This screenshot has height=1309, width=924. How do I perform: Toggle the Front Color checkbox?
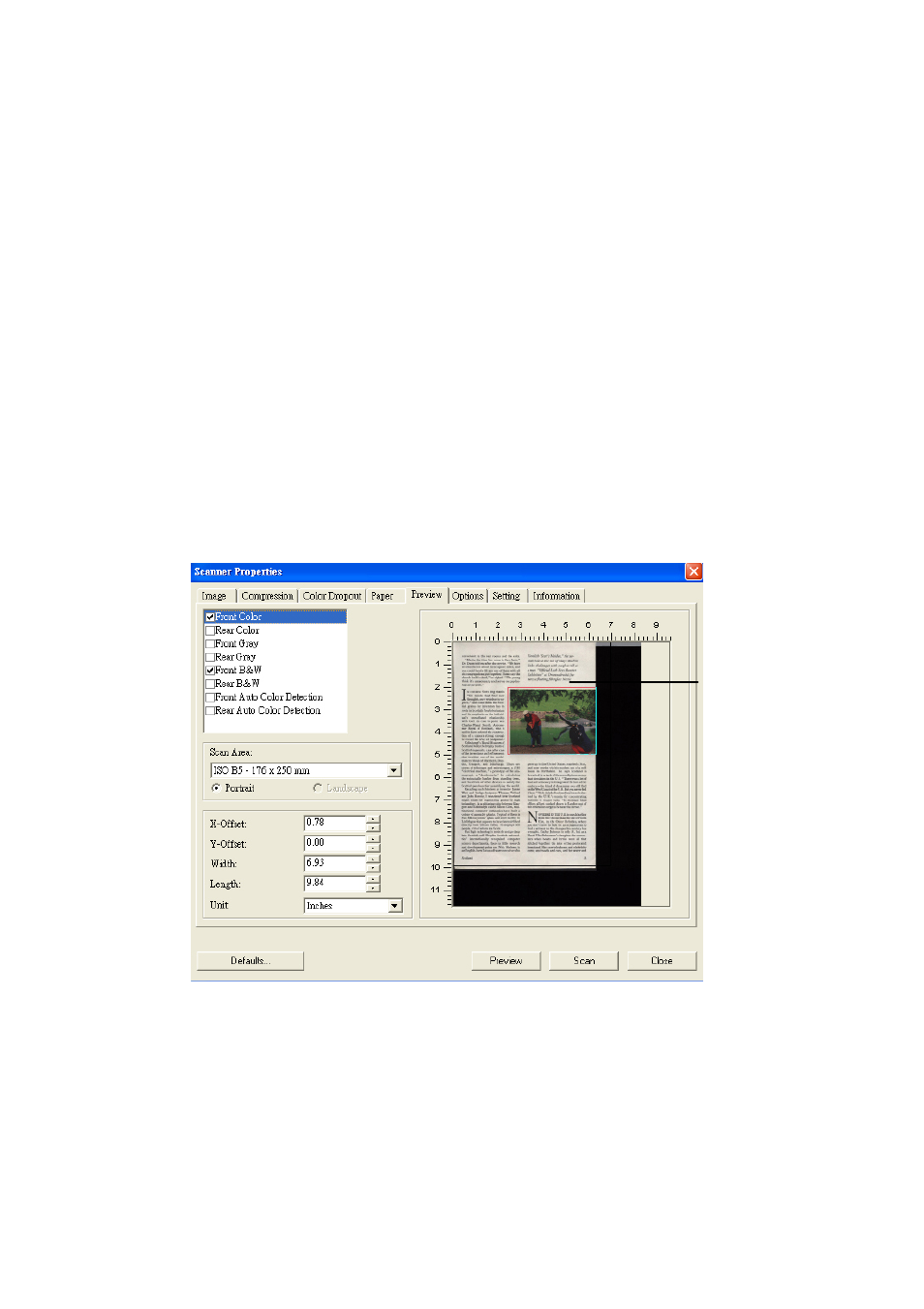click(x=210, y=617)
